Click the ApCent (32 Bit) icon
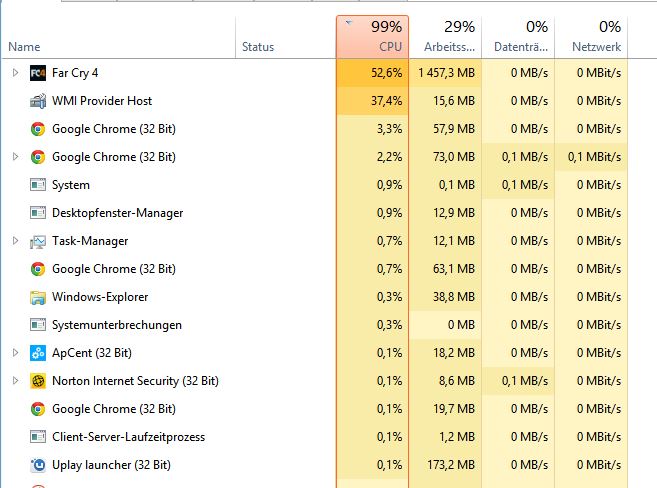657x488 pixels. point(38,353)
